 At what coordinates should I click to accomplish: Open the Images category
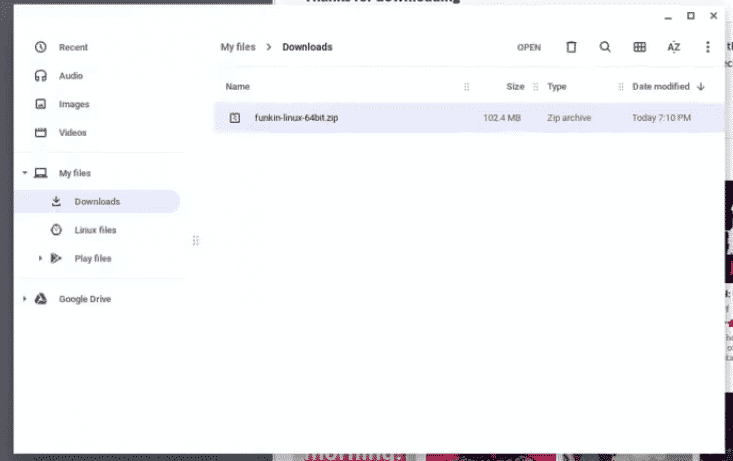click(74, 104)
